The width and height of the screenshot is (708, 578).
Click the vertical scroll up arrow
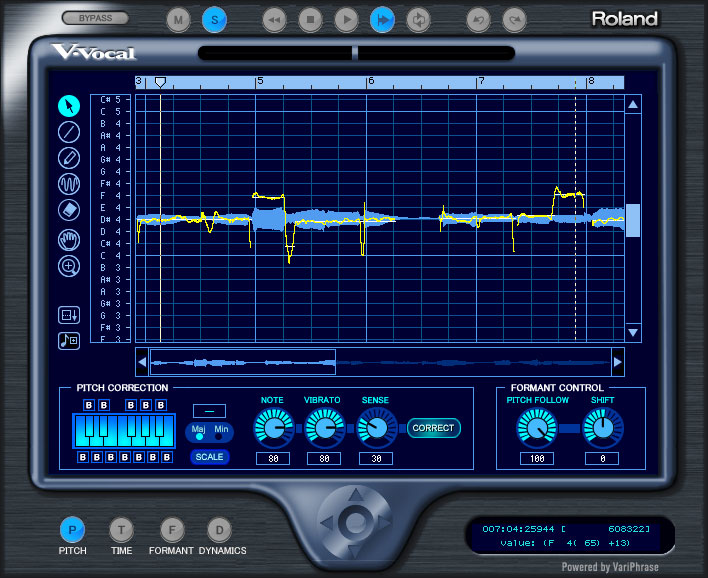(x=633, y=104)
